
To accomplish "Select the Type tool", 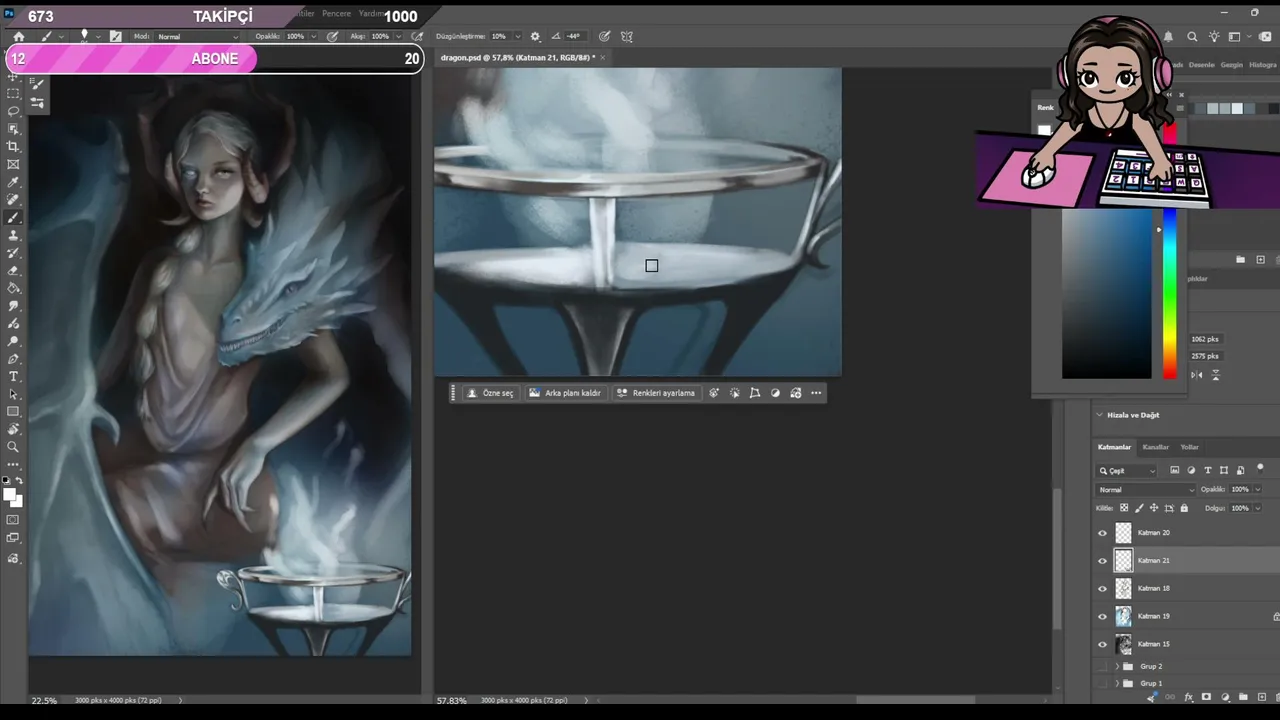I will click(13, 377).
